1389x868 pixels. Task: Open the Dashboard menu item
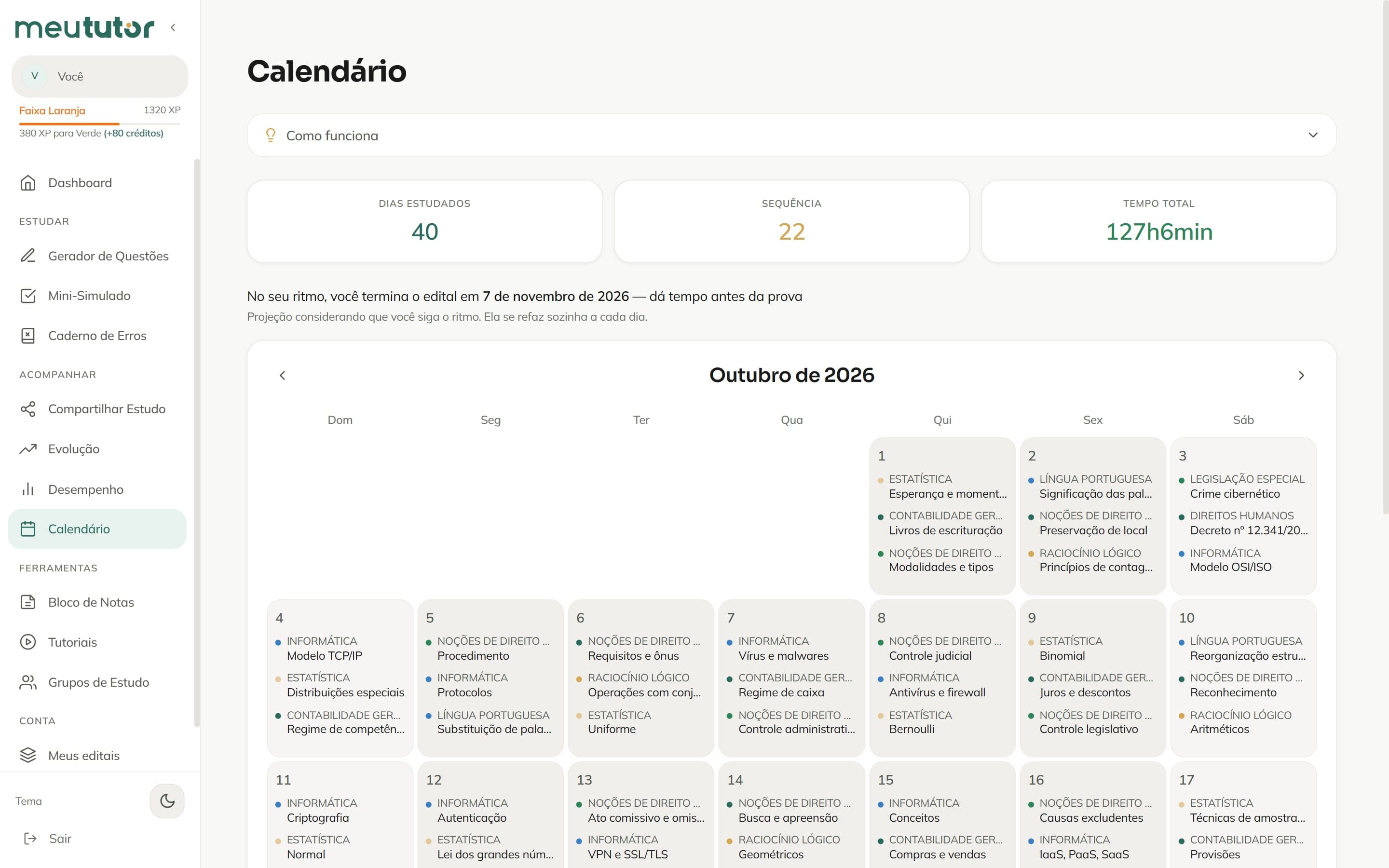pos(97,183)
